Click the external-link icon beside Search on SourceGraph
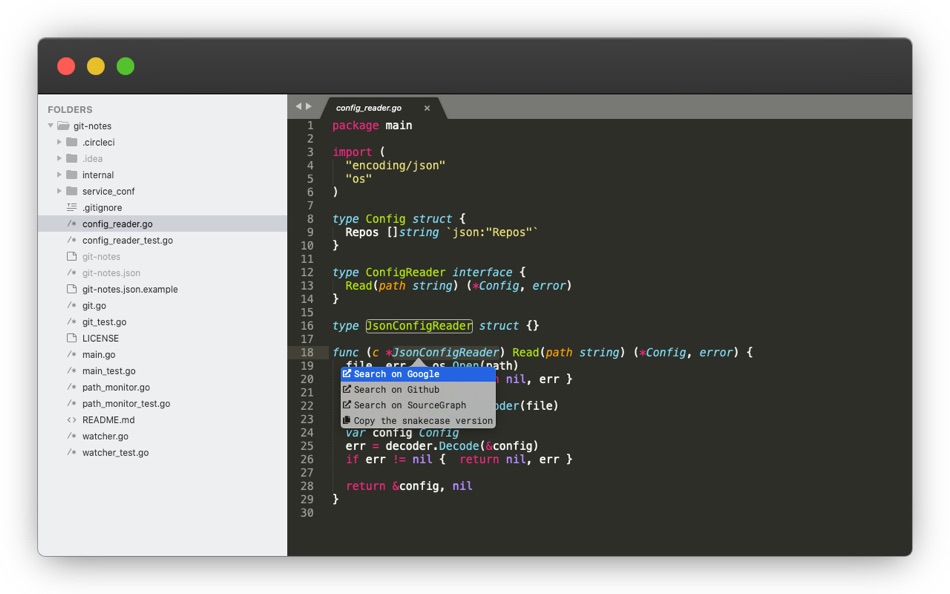Image resolution: width=950 pixels, height=594 pixels. [347, 405]
